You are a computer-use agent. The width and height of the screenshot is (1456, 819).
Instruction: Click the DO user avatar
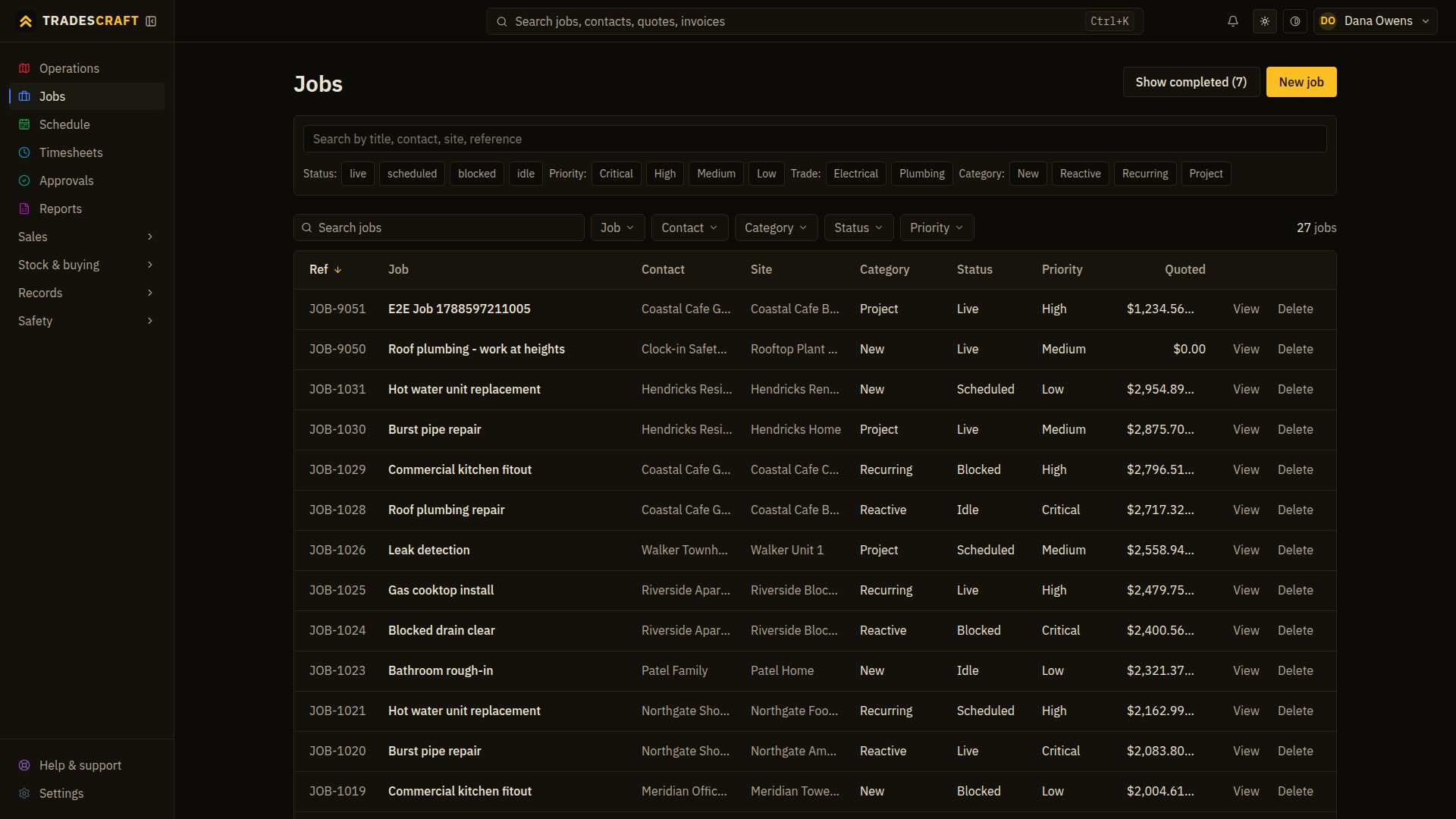(1328, 21)
